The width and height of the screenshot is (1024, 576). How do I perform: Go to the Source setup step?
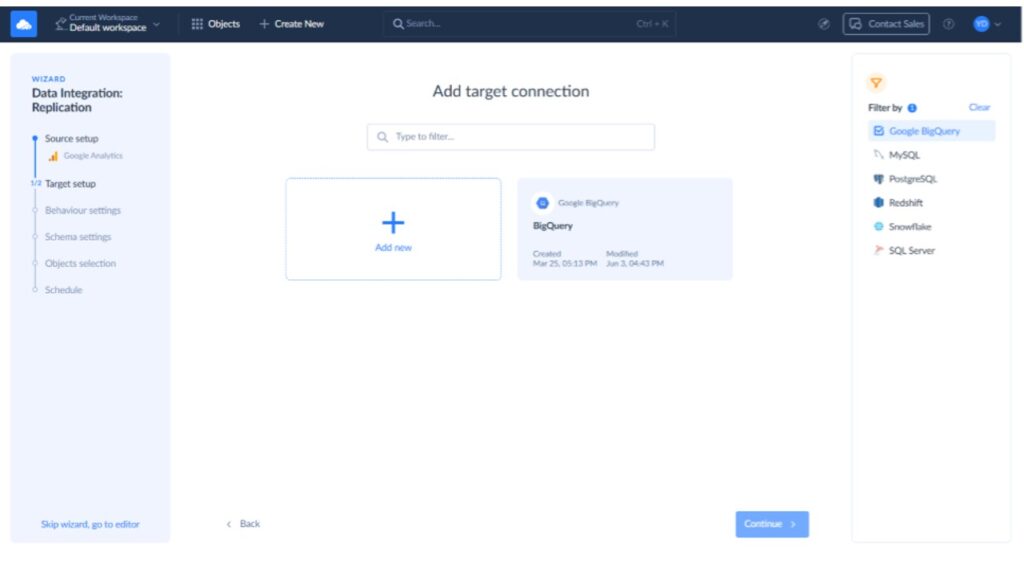point(71,138)
